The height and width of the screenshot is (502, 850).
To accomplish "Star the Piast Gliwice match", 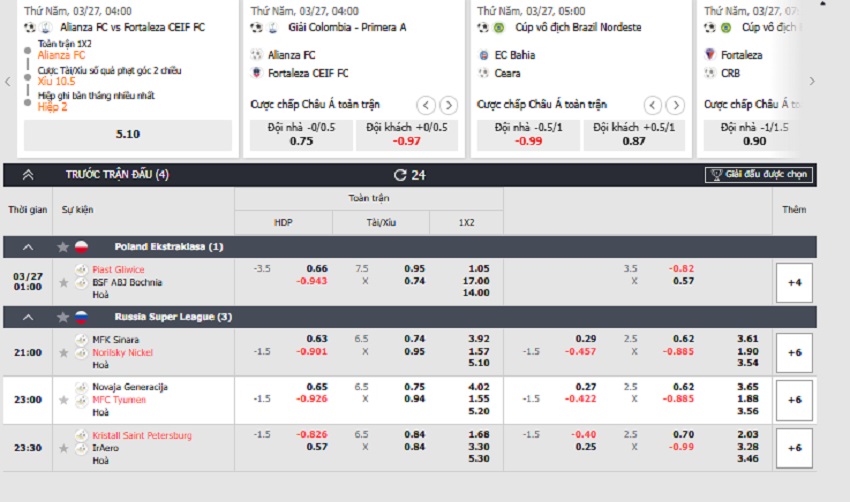I will pos(63,282).
